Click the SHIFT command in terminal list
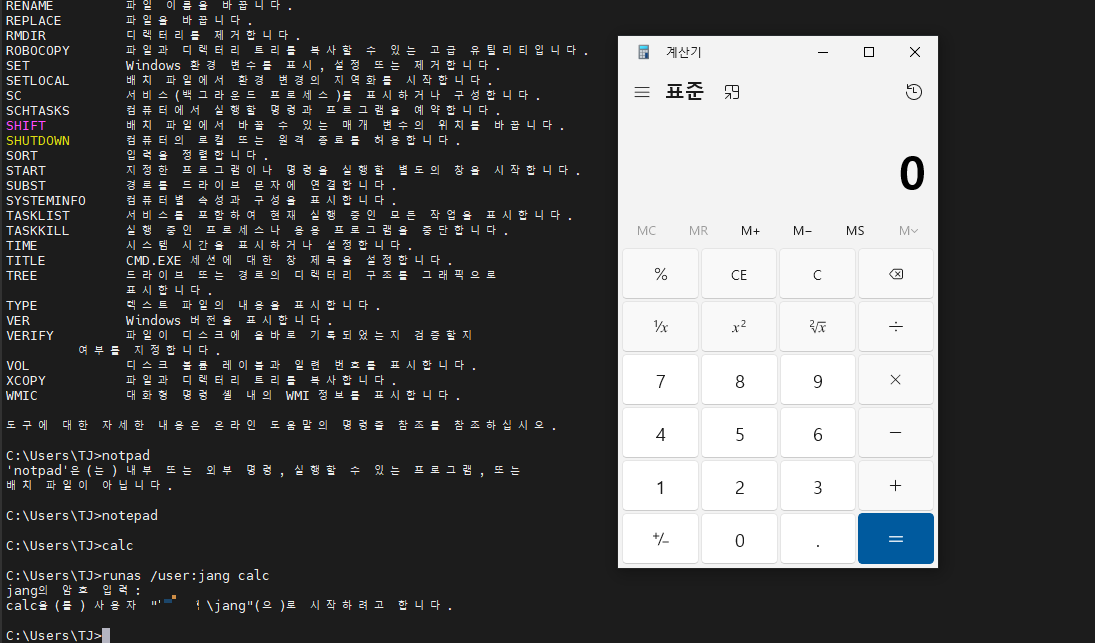 point(26,126)
